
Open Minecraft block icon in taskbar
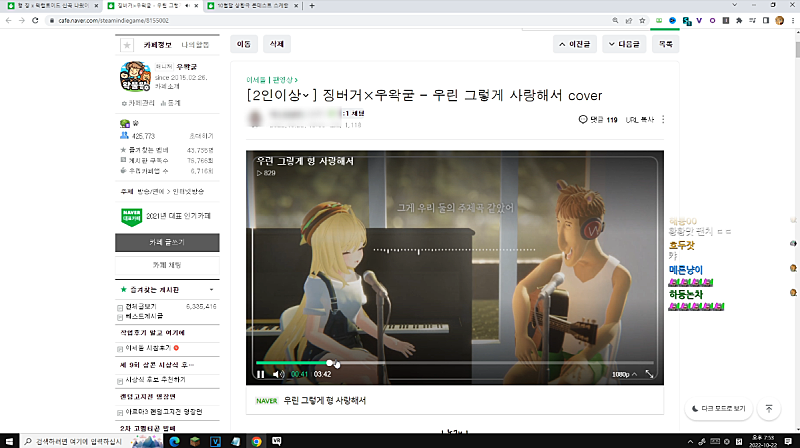point(195,441)
